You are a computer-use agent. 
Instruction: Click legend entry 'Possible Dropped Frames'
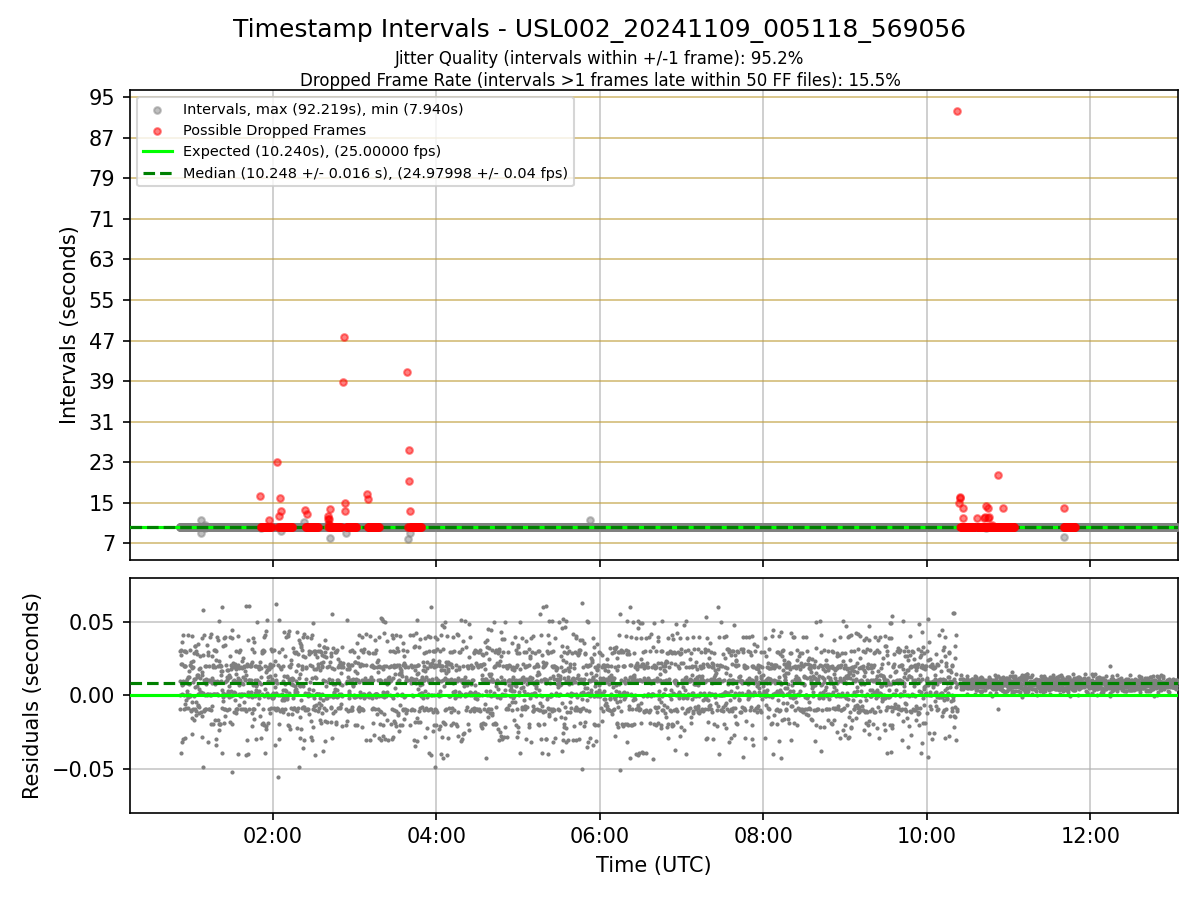pyautogui.click(x=274, y=130)
